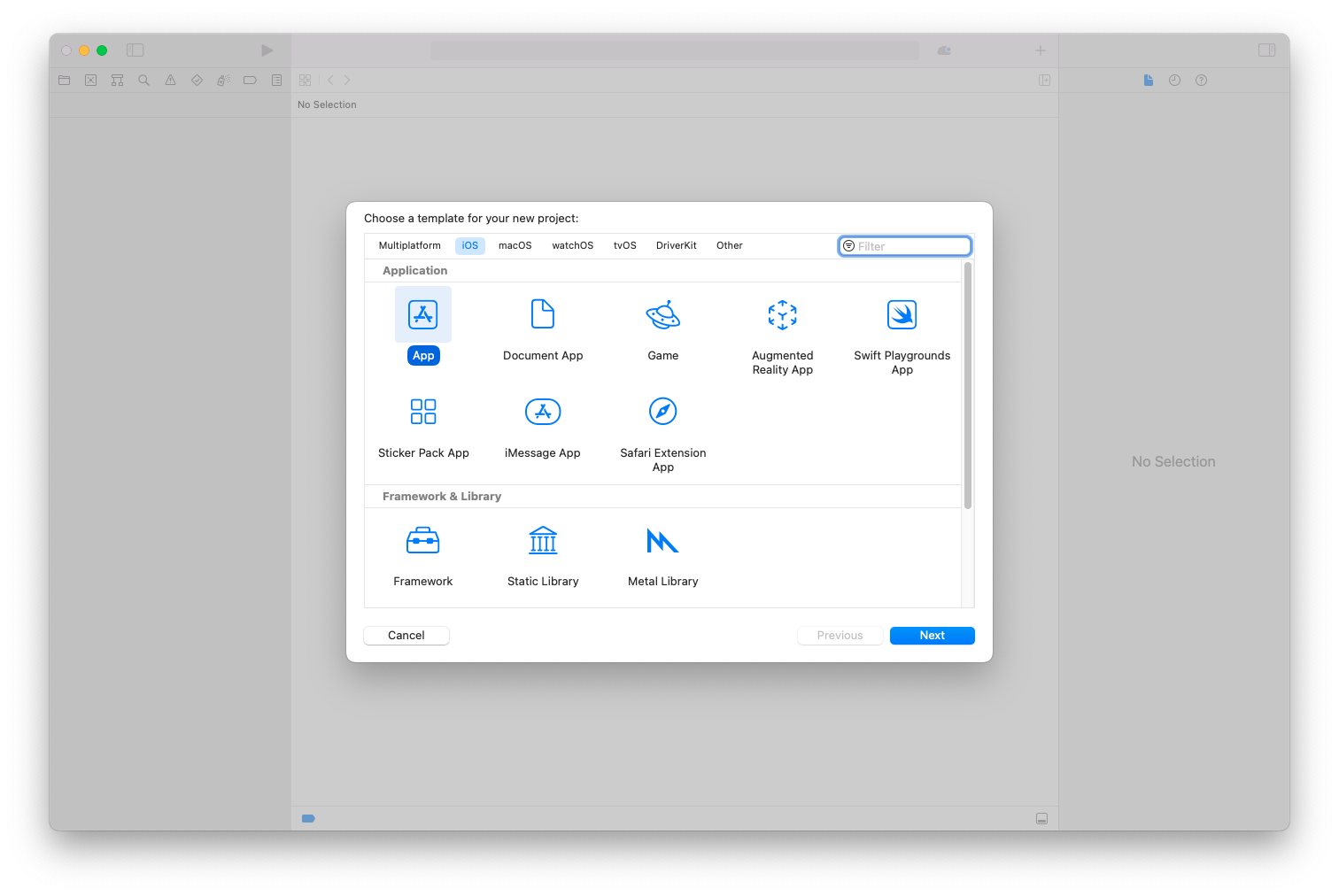Open the test navigator diamond icon
1339x896 pixels.
[x=197, y=80]
